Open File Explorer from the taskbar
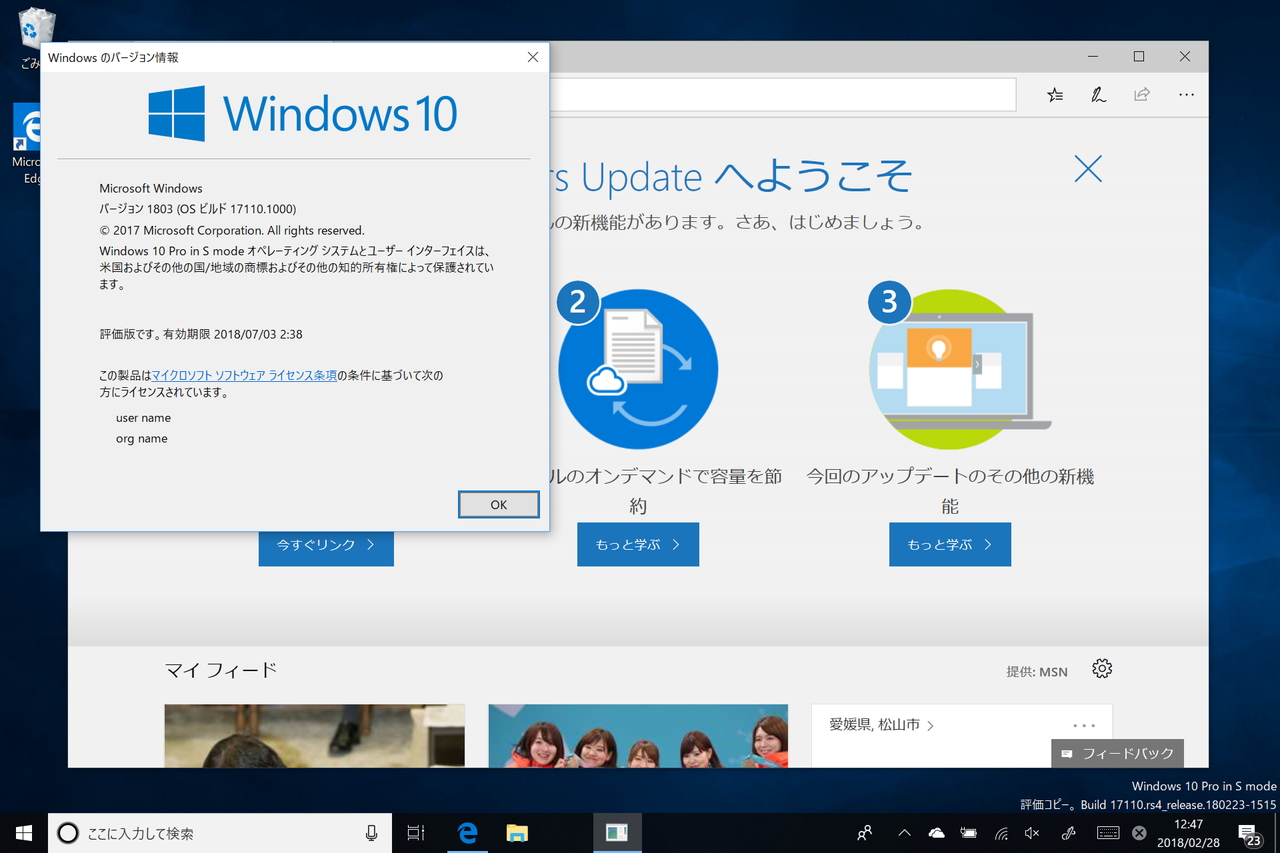This screenshot has width=1280, height=853. coord(517,832)
